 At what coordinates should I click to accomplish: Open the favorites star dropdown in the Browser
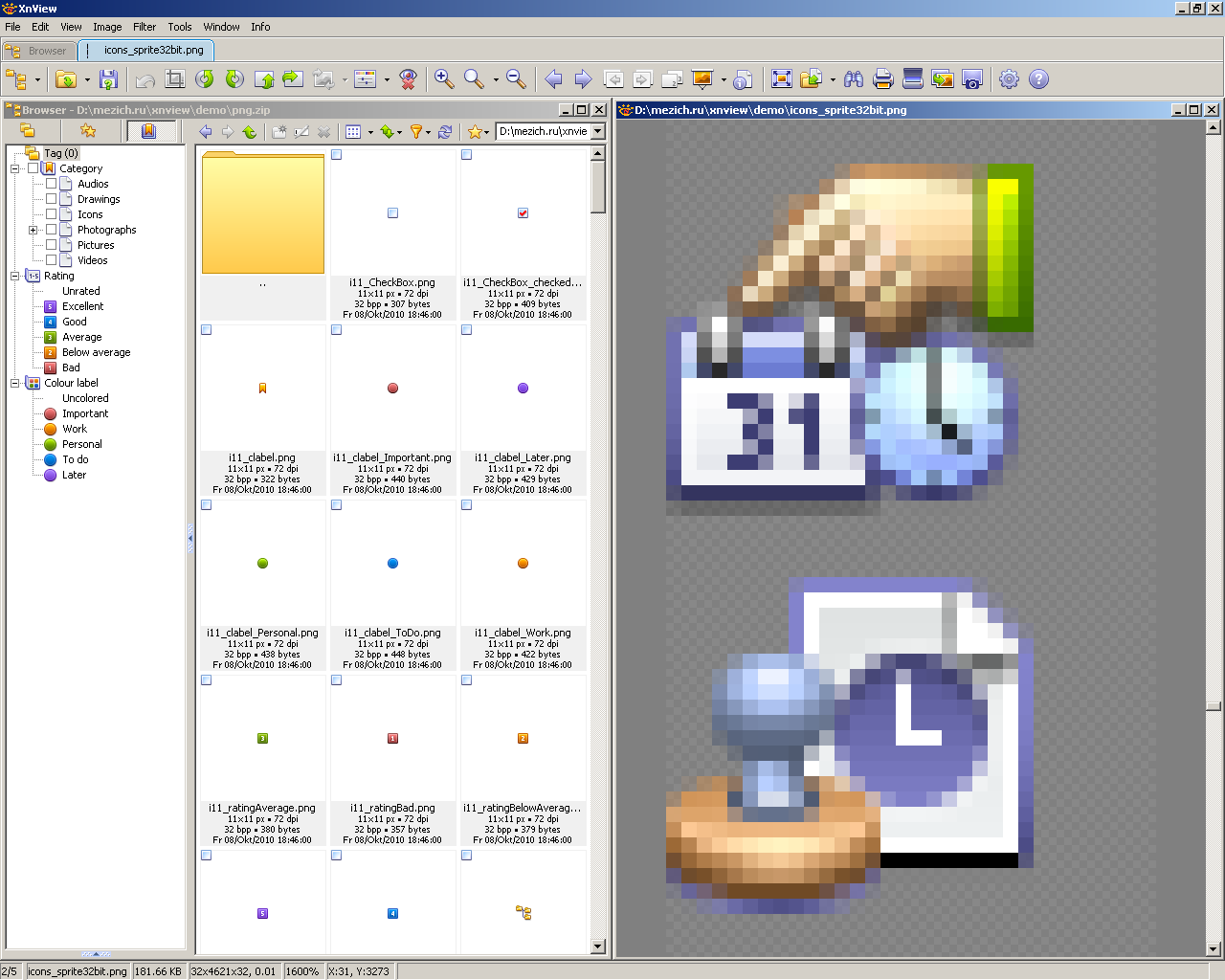click(487, 132)
